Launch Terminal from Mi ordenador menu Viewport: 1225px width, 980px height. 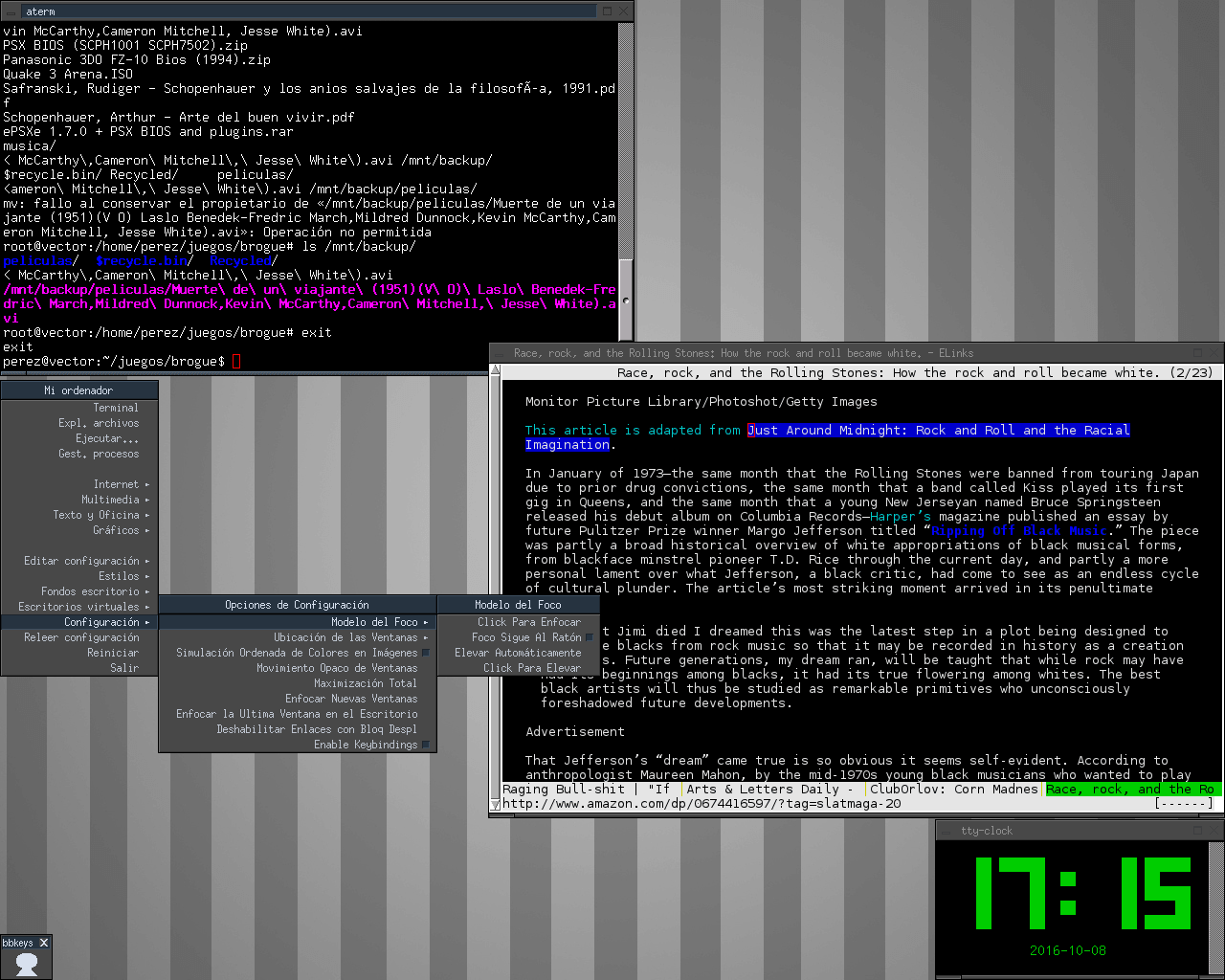pos(79,408)
